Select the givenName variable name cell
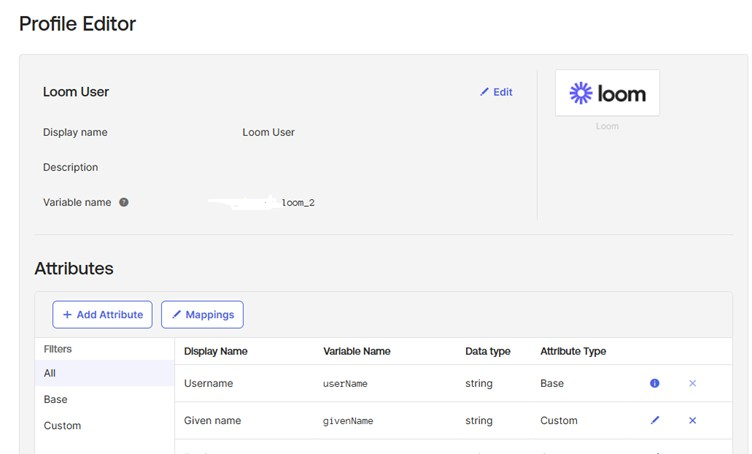 pyautogui.click(x=348, y=421)
